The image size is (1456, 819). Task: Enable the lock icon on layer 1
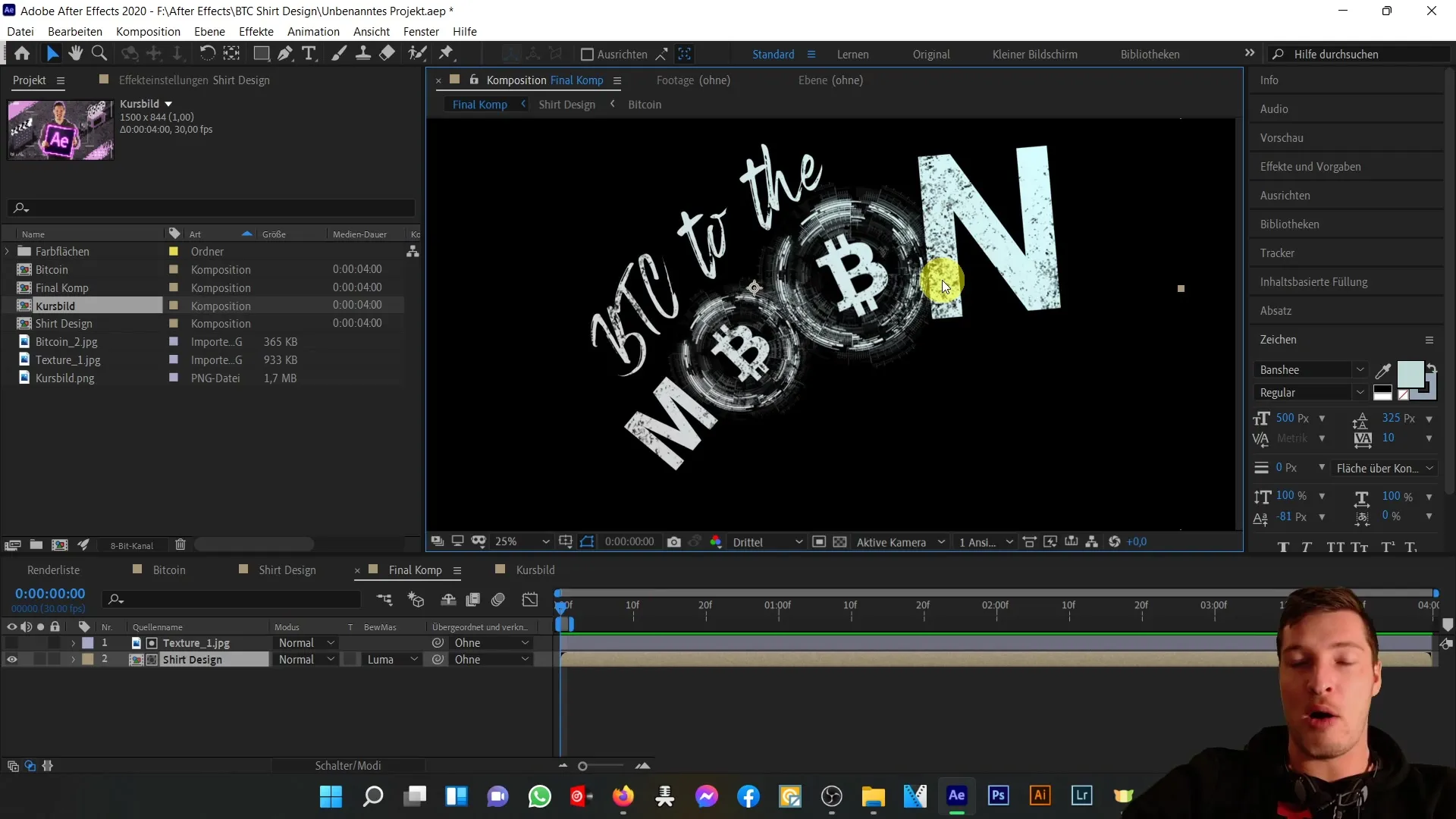55,643
